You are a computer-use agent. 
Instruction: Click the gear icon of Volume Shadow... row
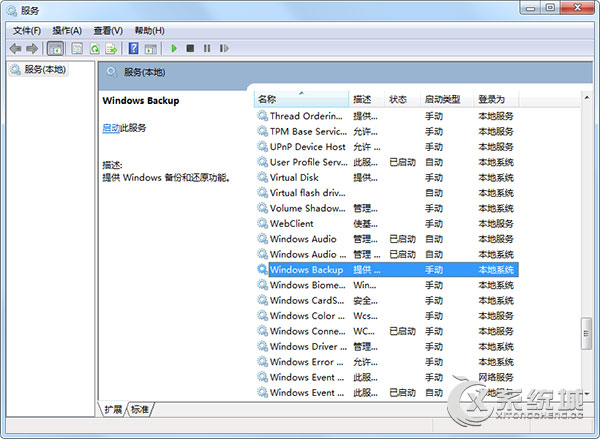point(262,208)
